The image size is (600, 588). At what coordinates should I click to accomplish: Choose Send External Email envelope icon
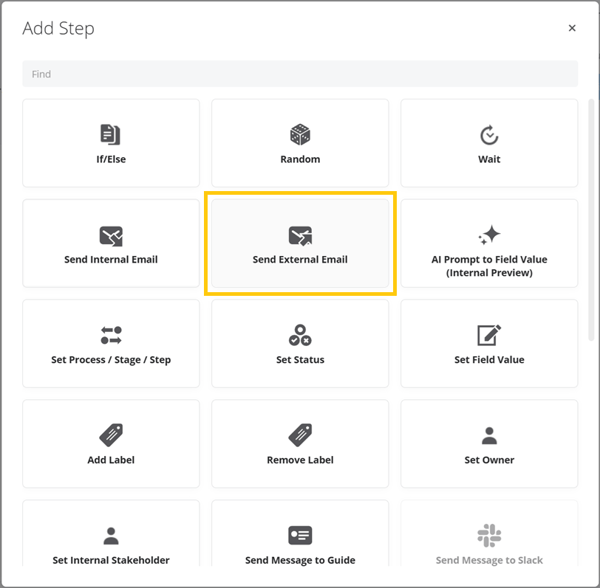point(300,236)
